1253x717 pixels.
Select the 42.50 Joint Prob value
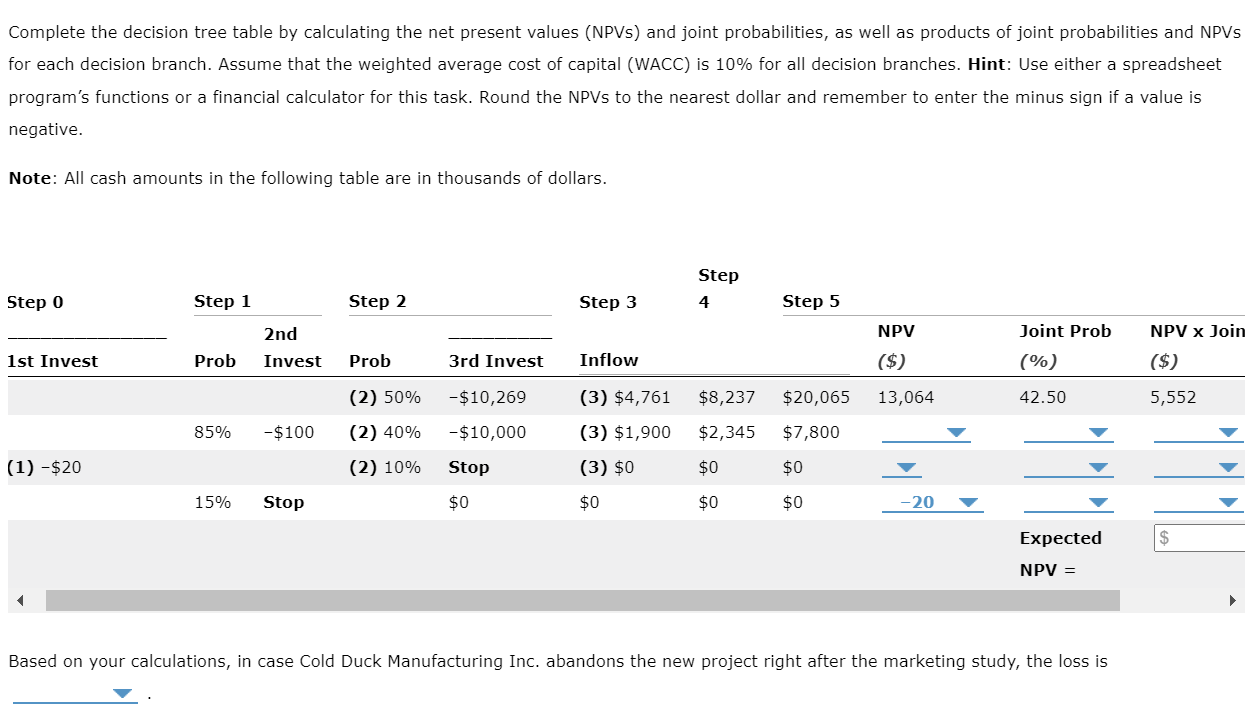1040,397
